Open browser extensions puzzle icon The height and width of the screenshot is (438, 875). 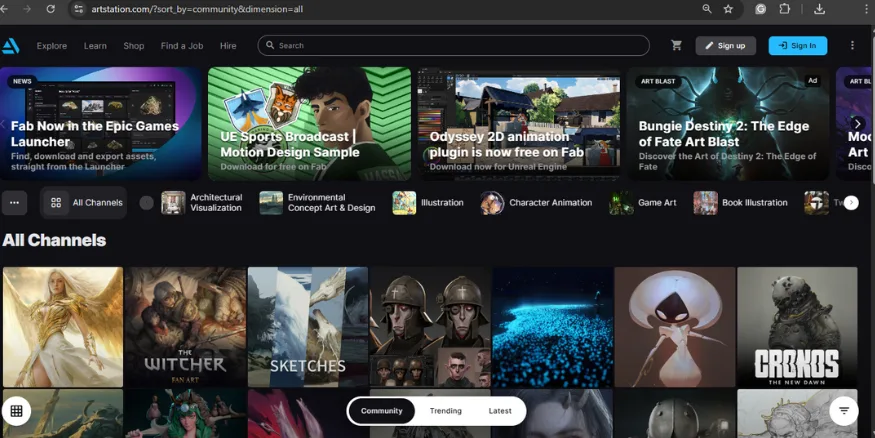[x=785, y=9]
